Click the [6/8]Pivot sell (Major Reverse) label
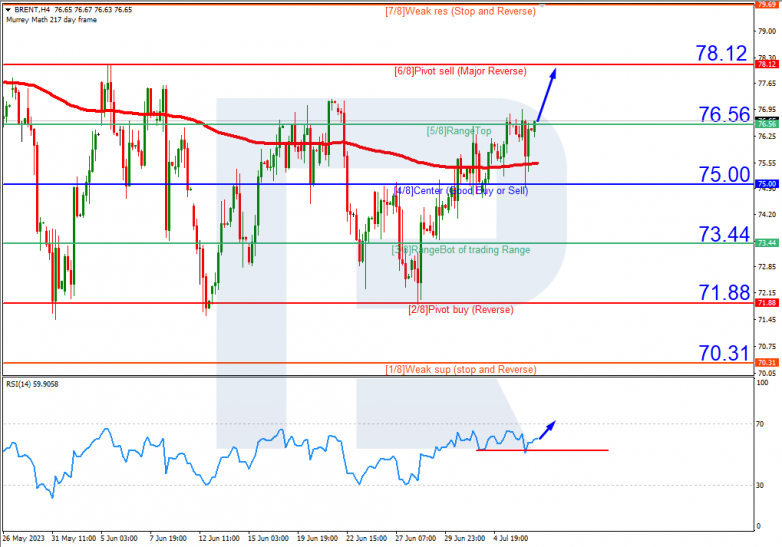The width and height of the screenshot is (782, 547). [460, 71]
